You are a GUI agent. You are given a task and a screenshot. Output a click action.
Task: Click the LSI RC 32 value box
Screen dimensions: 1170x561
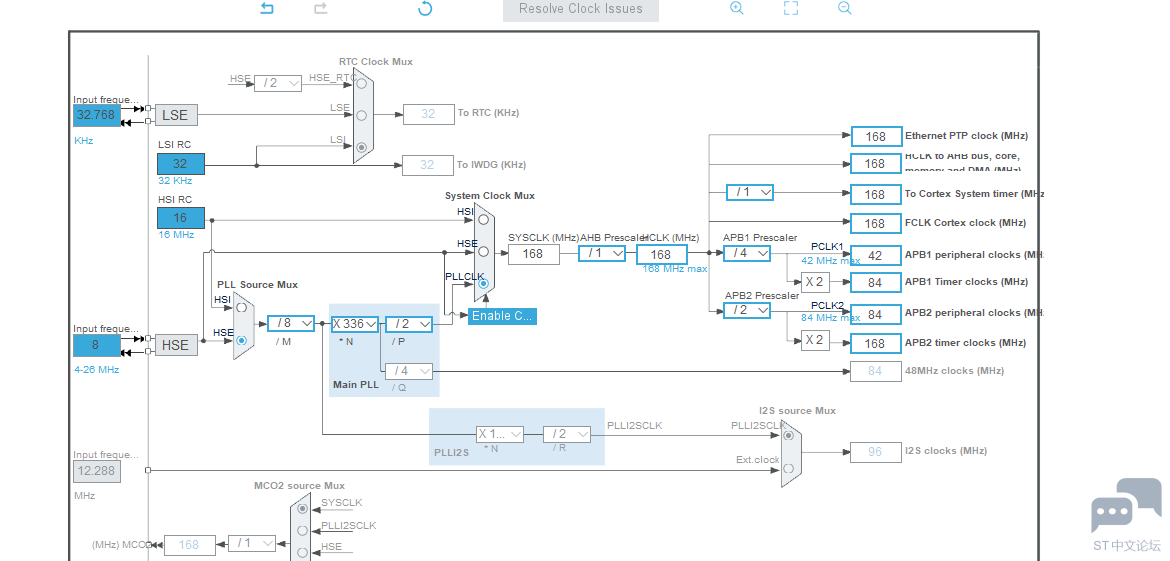[x=181, y=164]
